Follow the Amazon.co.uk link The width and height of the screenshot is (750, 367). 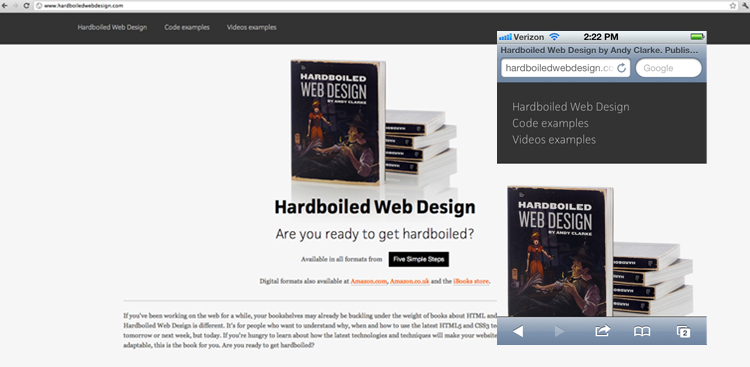[x=409, y=281]
